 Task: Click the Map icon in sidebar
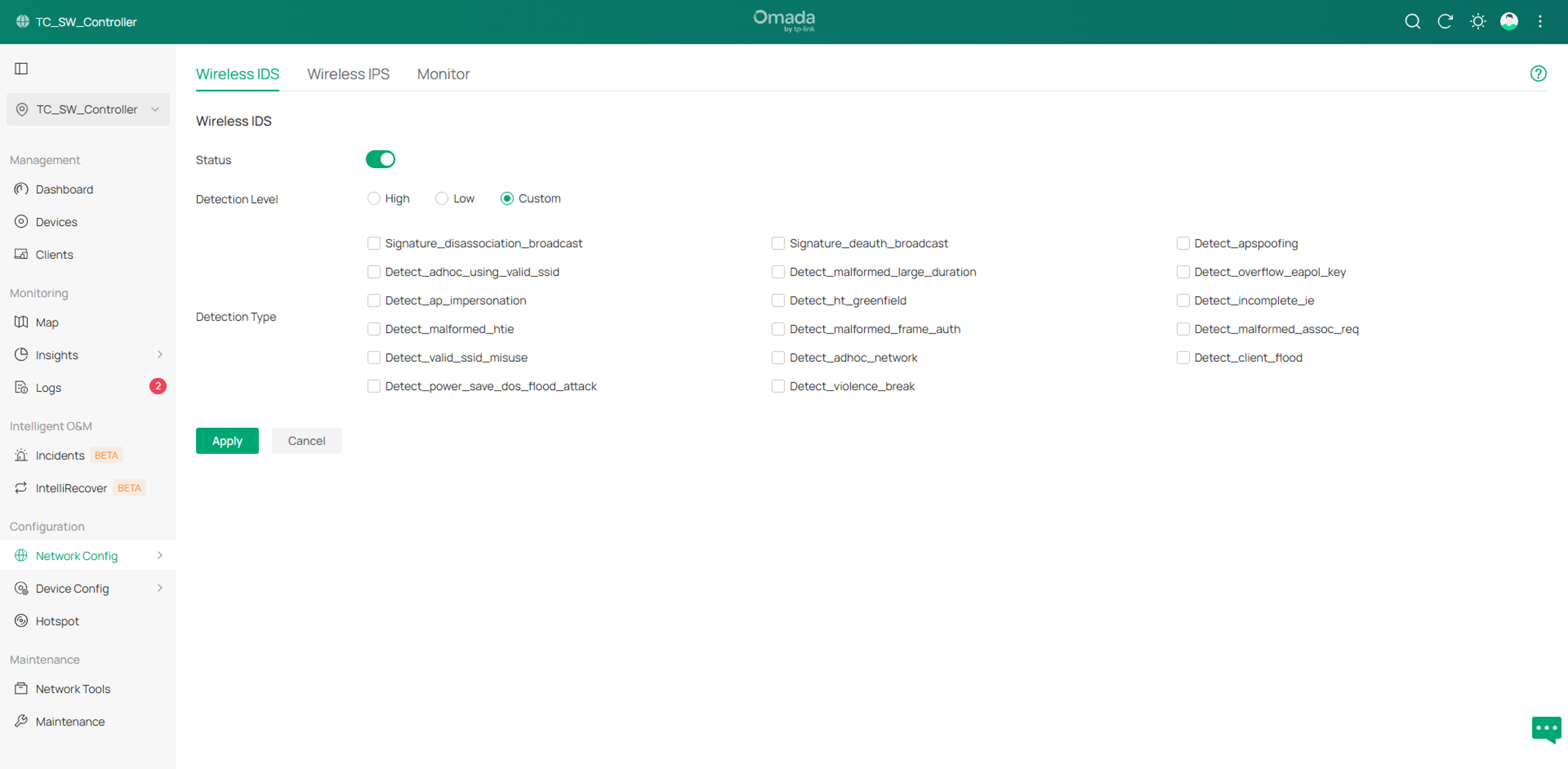[21, 322]
